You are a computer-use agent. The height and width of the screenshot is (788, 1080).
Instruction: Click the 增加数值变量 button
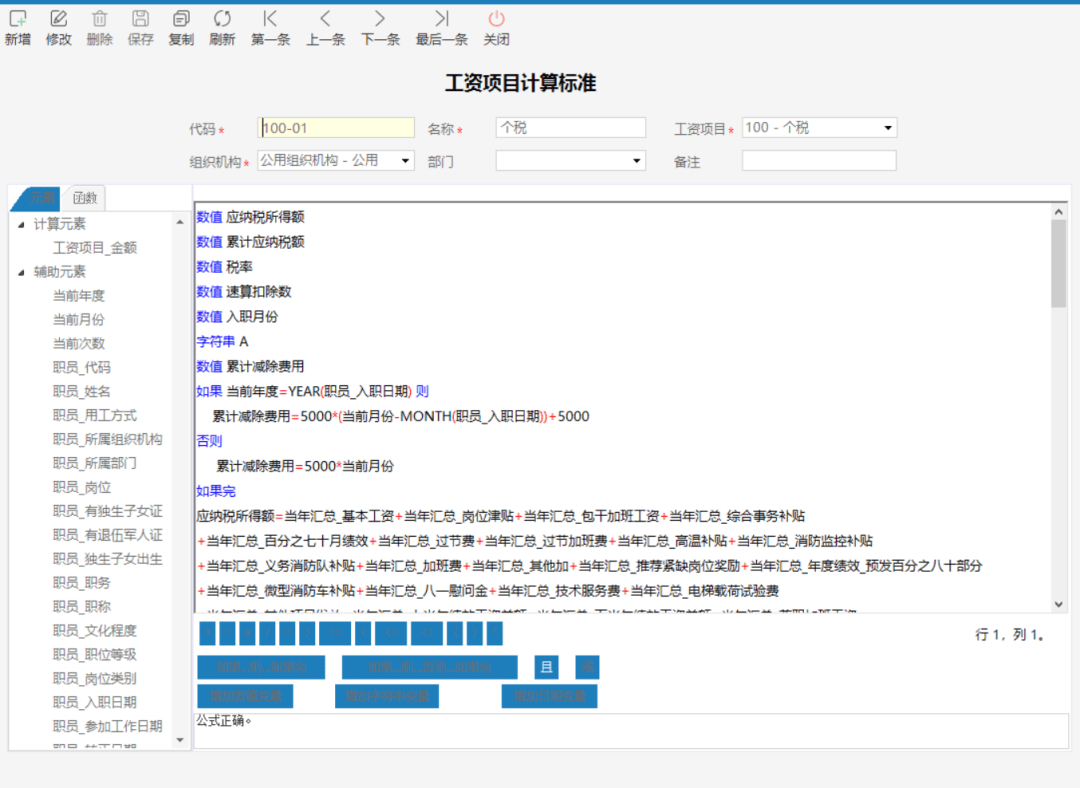(245, 696)
